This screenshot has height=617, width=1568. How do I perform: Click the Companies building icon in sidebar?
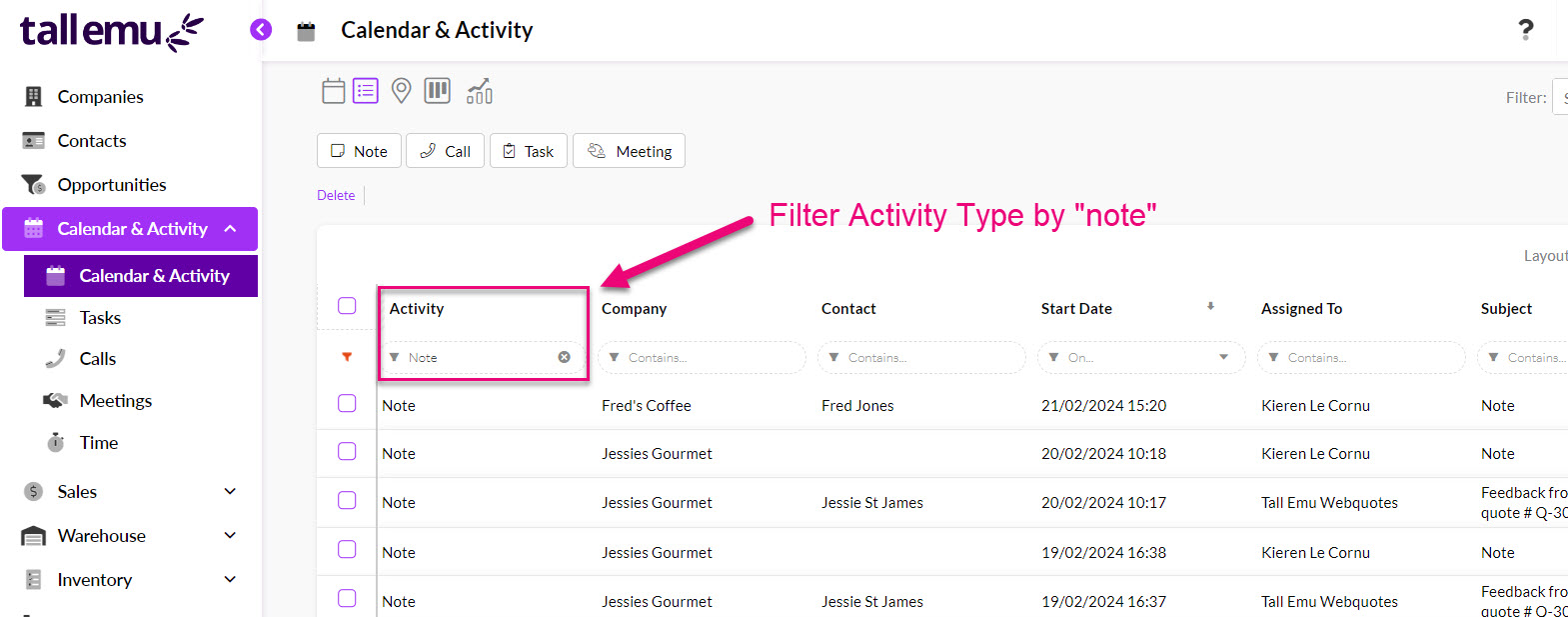coord(33,96)
